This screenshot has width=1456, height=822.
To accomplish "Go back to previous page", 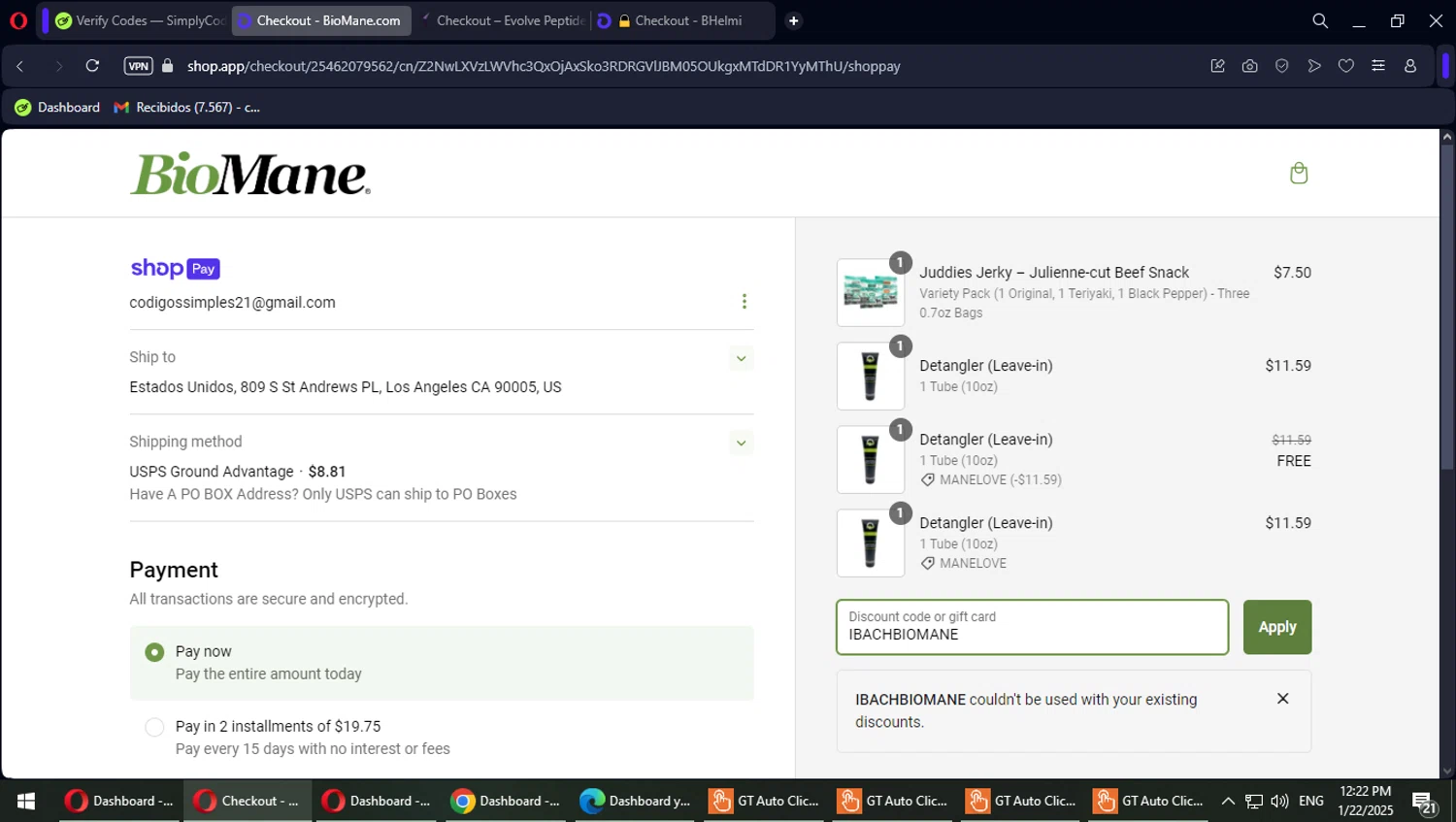I will click(20, 66).
